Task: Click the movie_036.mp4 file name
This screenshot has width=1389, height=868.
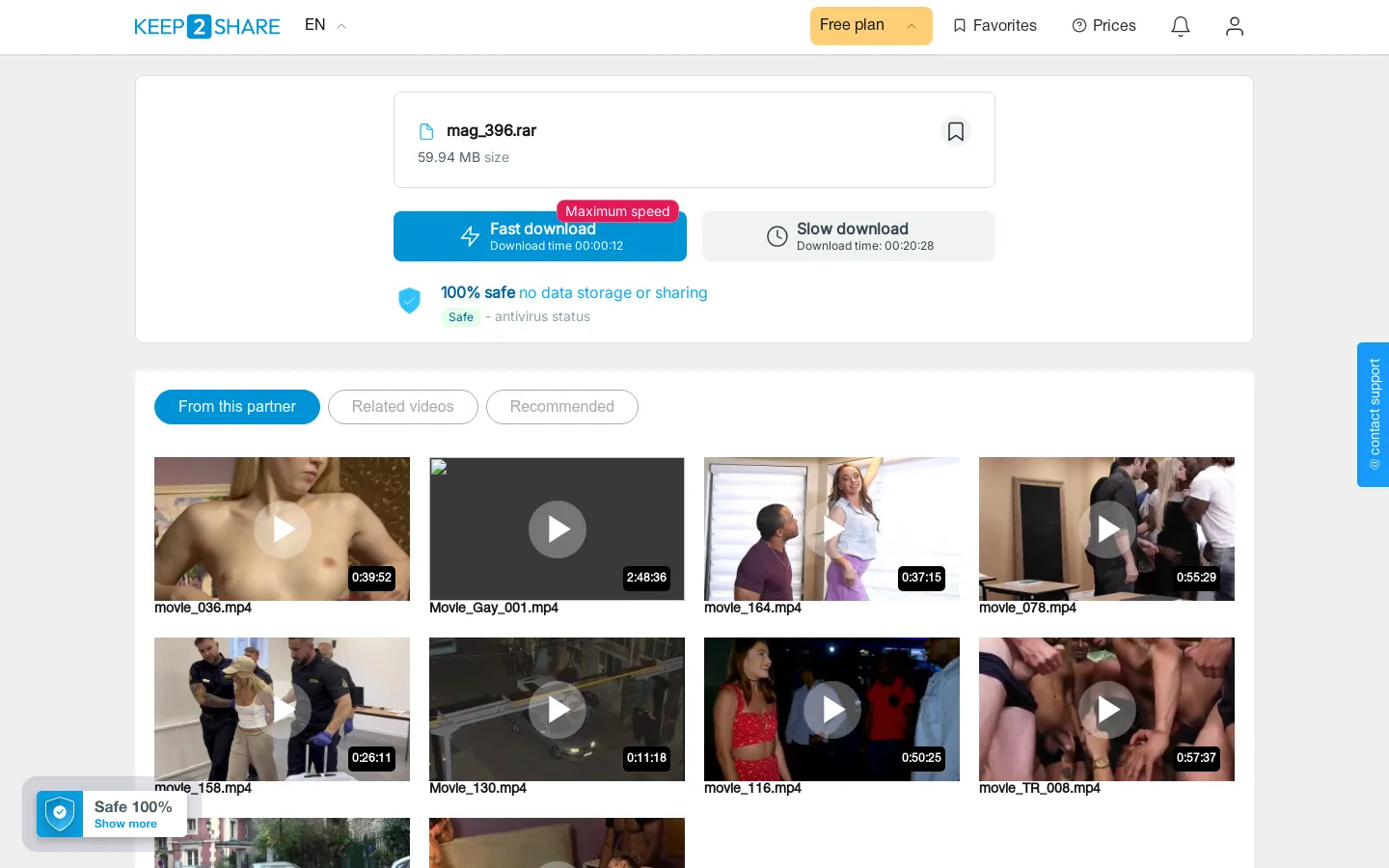Action: 203,608
